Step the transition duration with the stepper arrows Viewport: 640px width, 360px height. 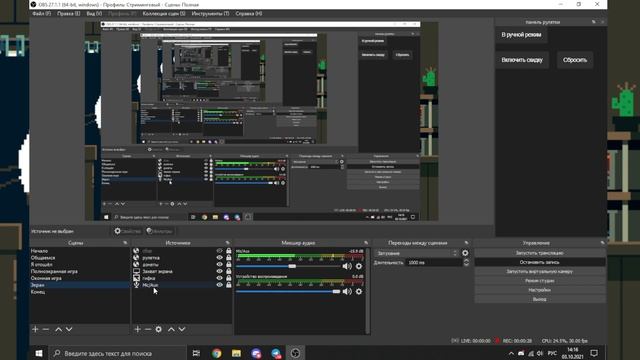tap(466, 262)
